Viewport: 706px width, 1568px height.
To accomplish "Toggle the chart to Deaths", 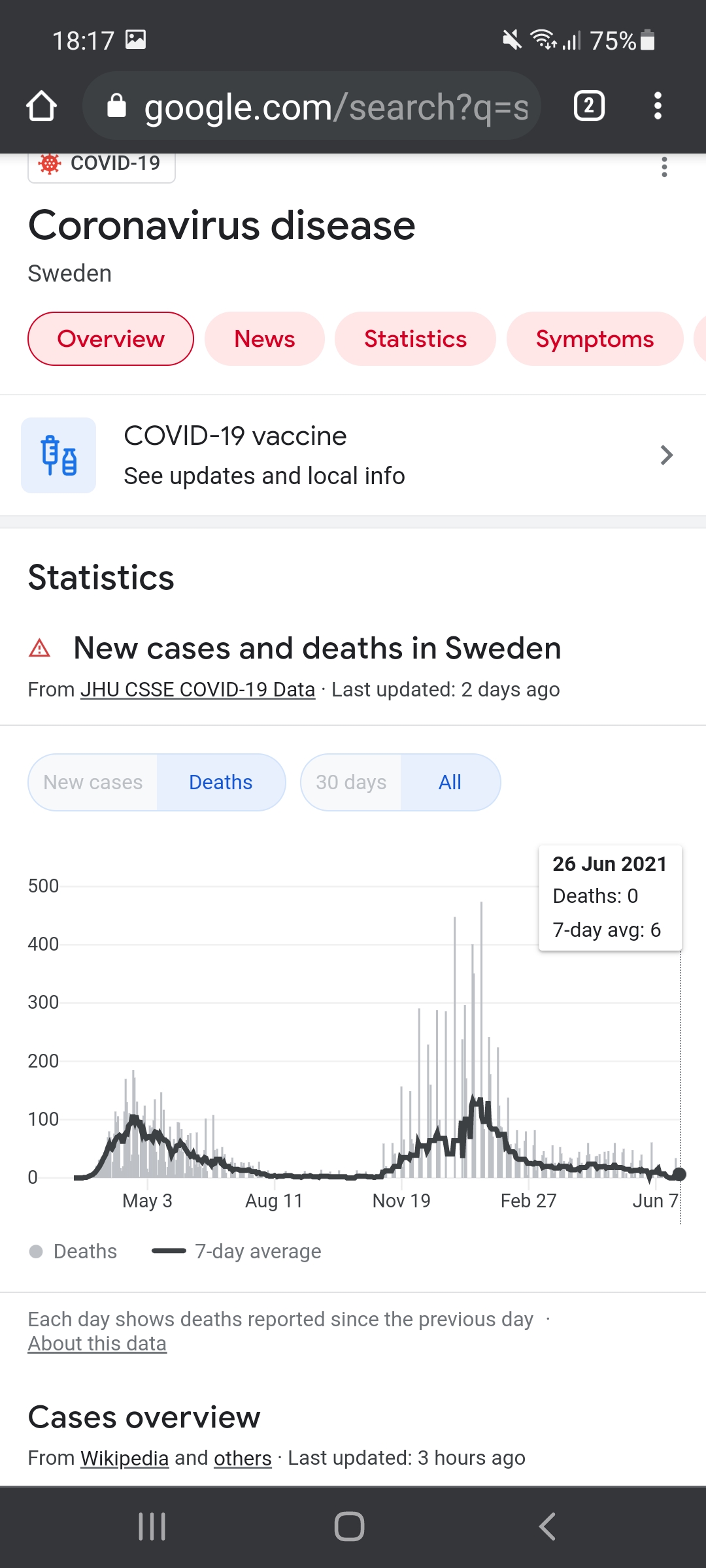I will coord(220,782).
